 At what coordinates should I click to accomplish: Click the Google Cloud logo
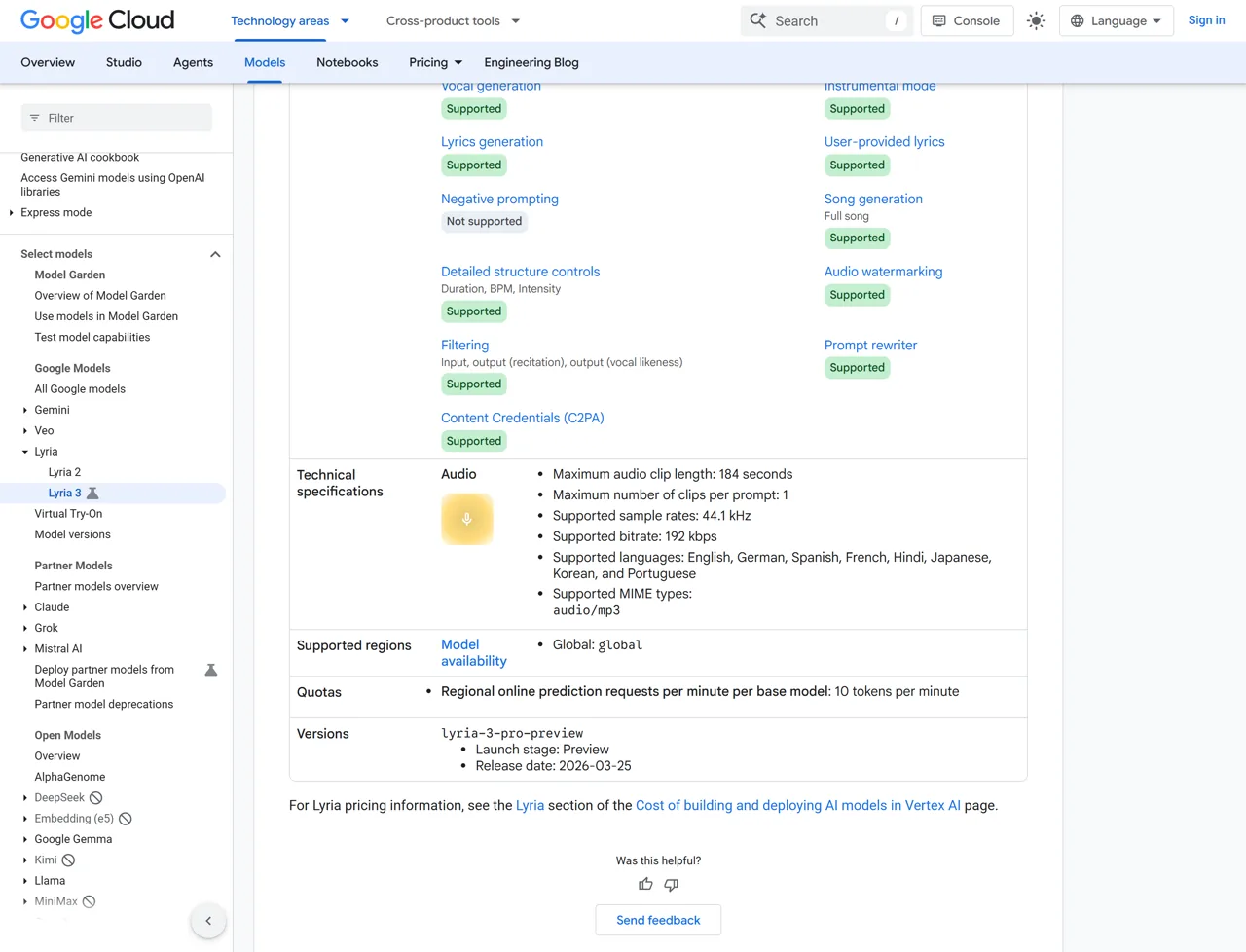coord(97,20)
